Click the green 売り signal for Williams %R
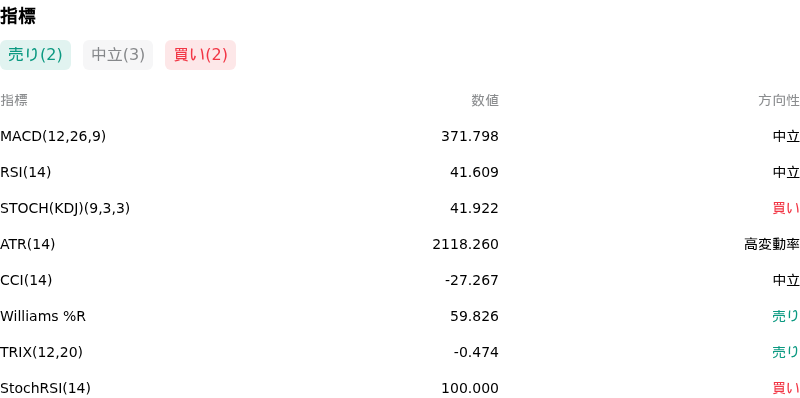 [786, 316]
